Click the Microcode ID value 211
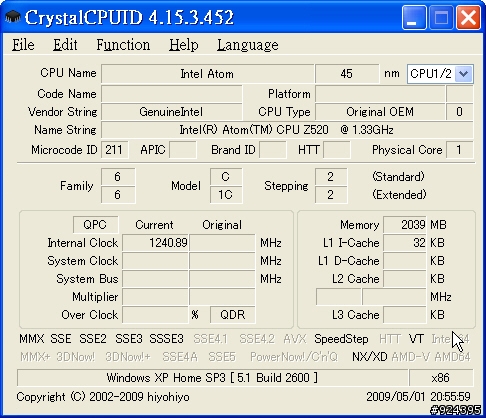The image size is (486, 418). pos(114,150)
